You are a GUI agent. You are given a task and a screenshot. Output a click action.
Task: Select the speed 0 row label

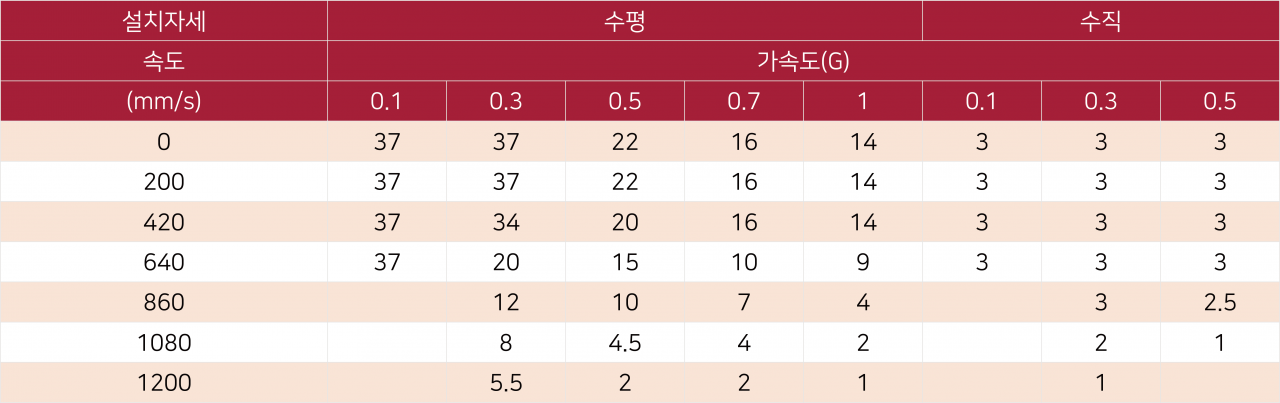(x=163, y=142)
